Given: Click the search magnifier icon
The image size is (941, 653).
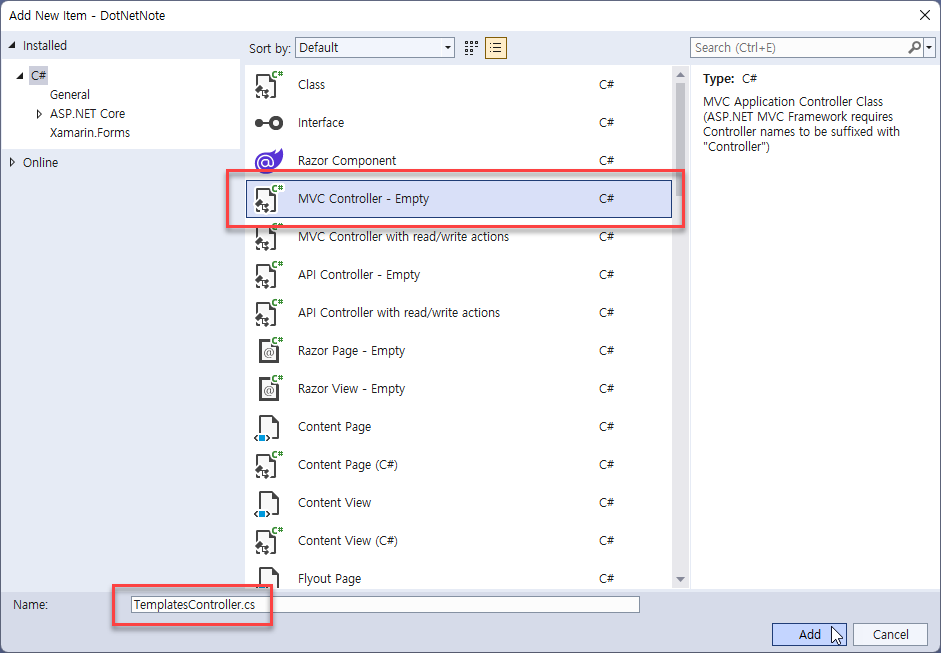Looking at the screenshot, I should pos(914,47).
